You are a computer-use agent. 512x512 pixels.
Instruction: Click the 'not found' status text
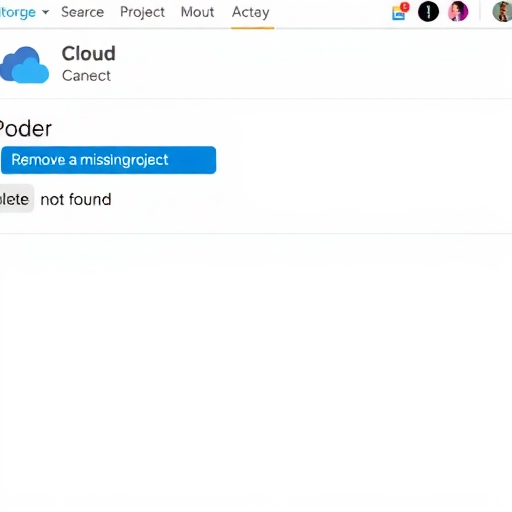coord(76,200)
